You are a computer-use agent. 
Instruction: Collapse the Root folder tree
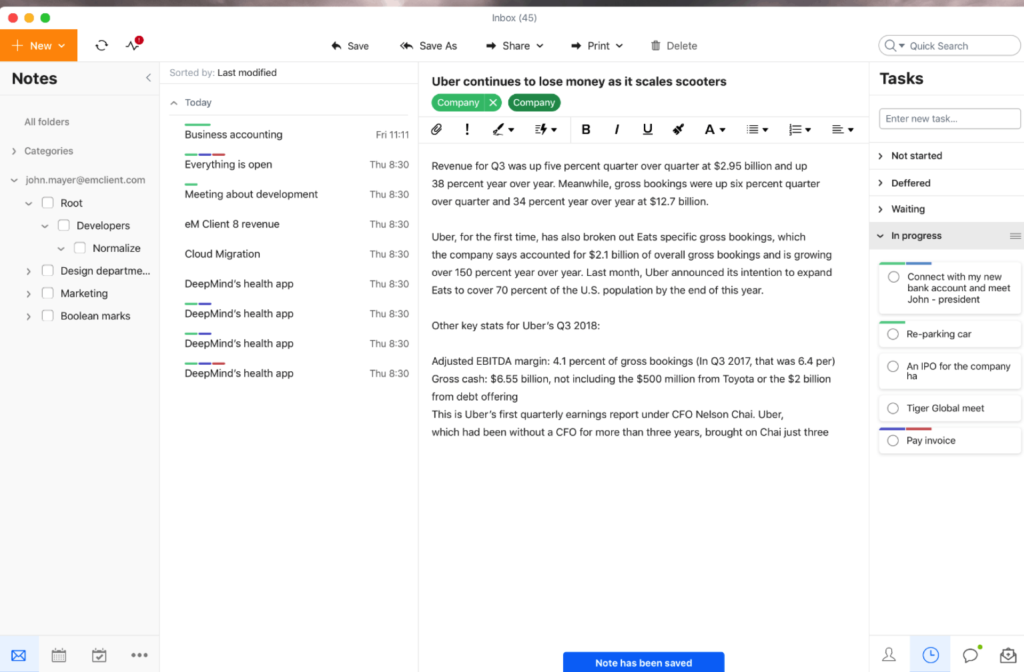[x=29, y=203]
